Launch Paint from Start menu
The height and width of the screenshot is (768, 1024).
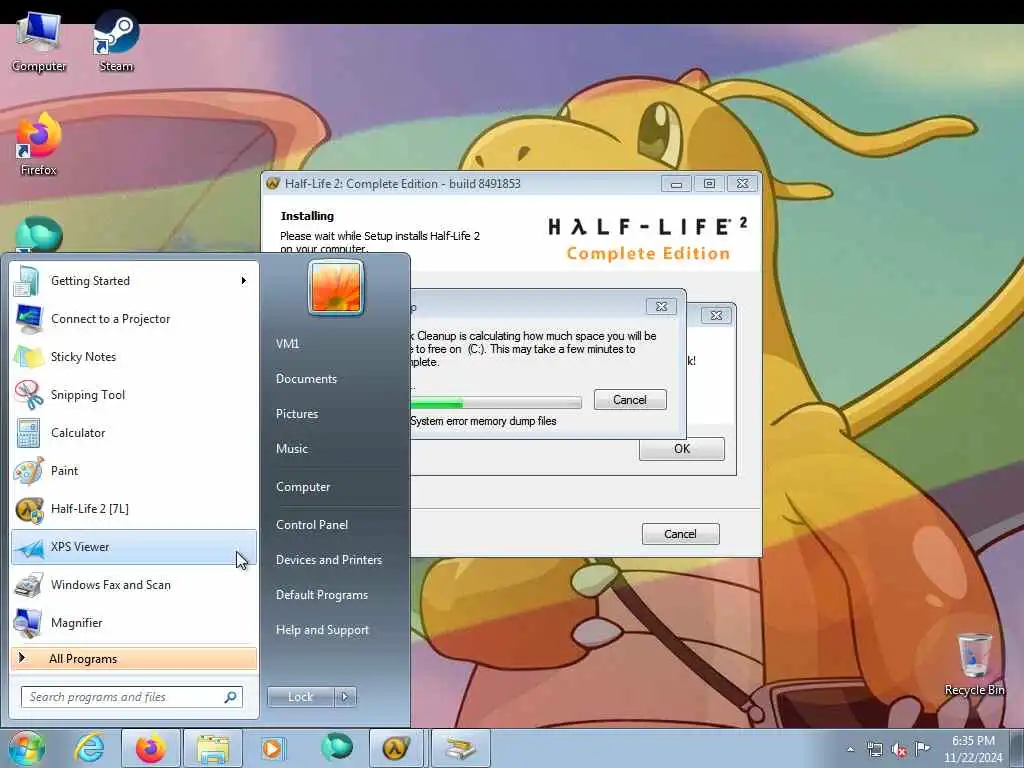134,470
